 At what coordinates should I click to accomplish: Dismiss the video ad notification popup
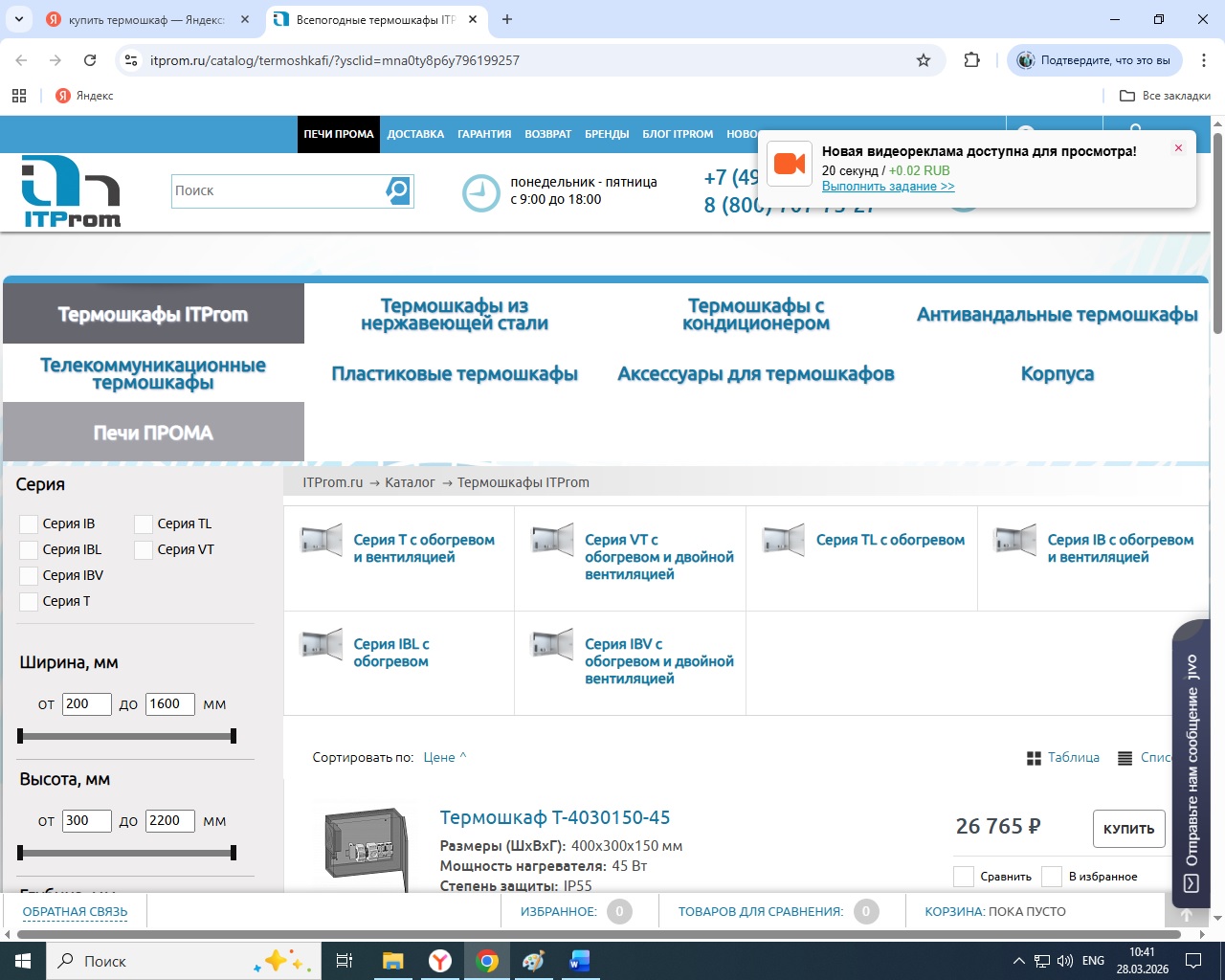1178,148
